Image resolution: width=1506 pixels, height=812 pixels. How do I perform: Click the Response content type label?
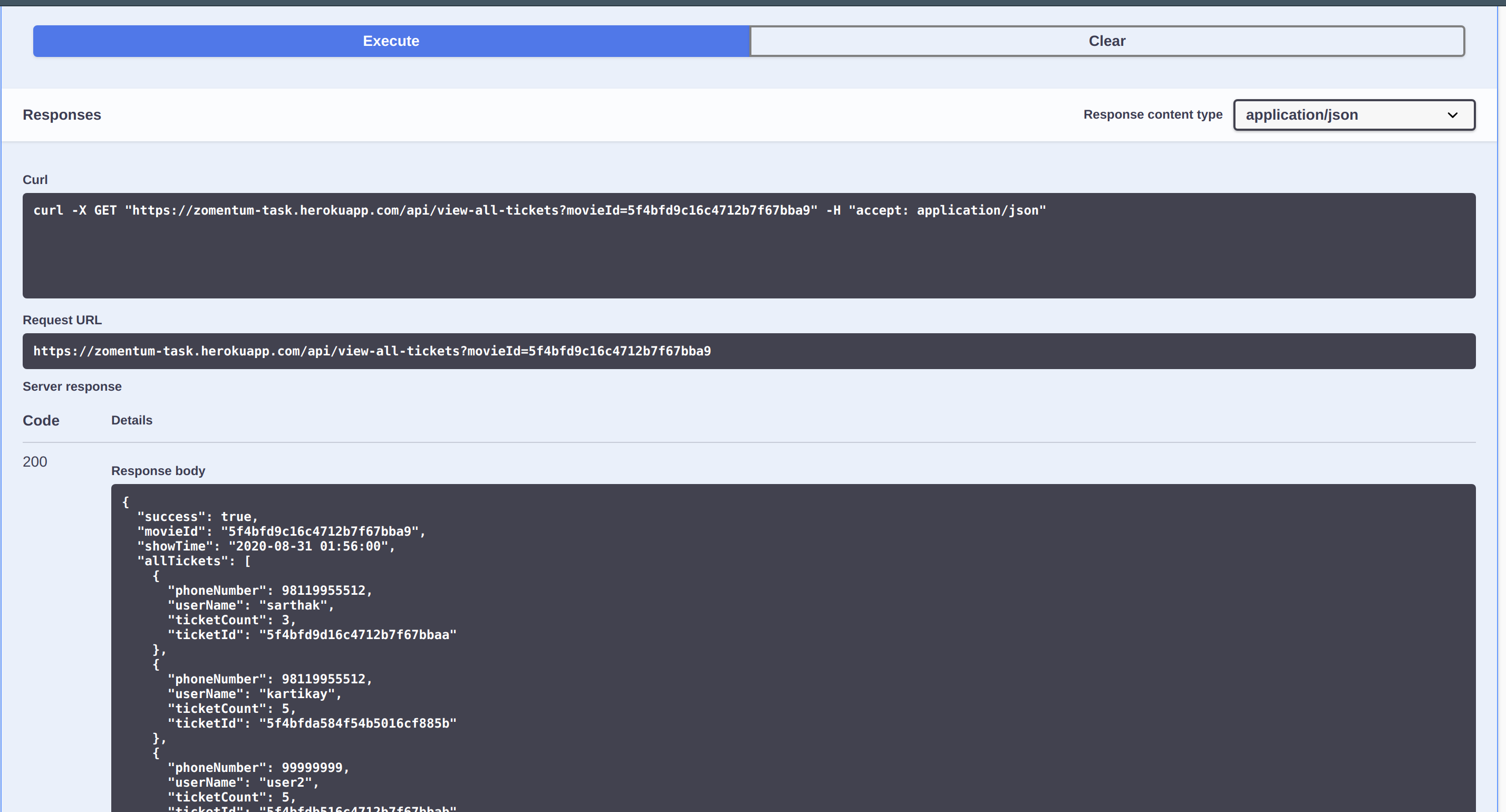point(1152,114)
